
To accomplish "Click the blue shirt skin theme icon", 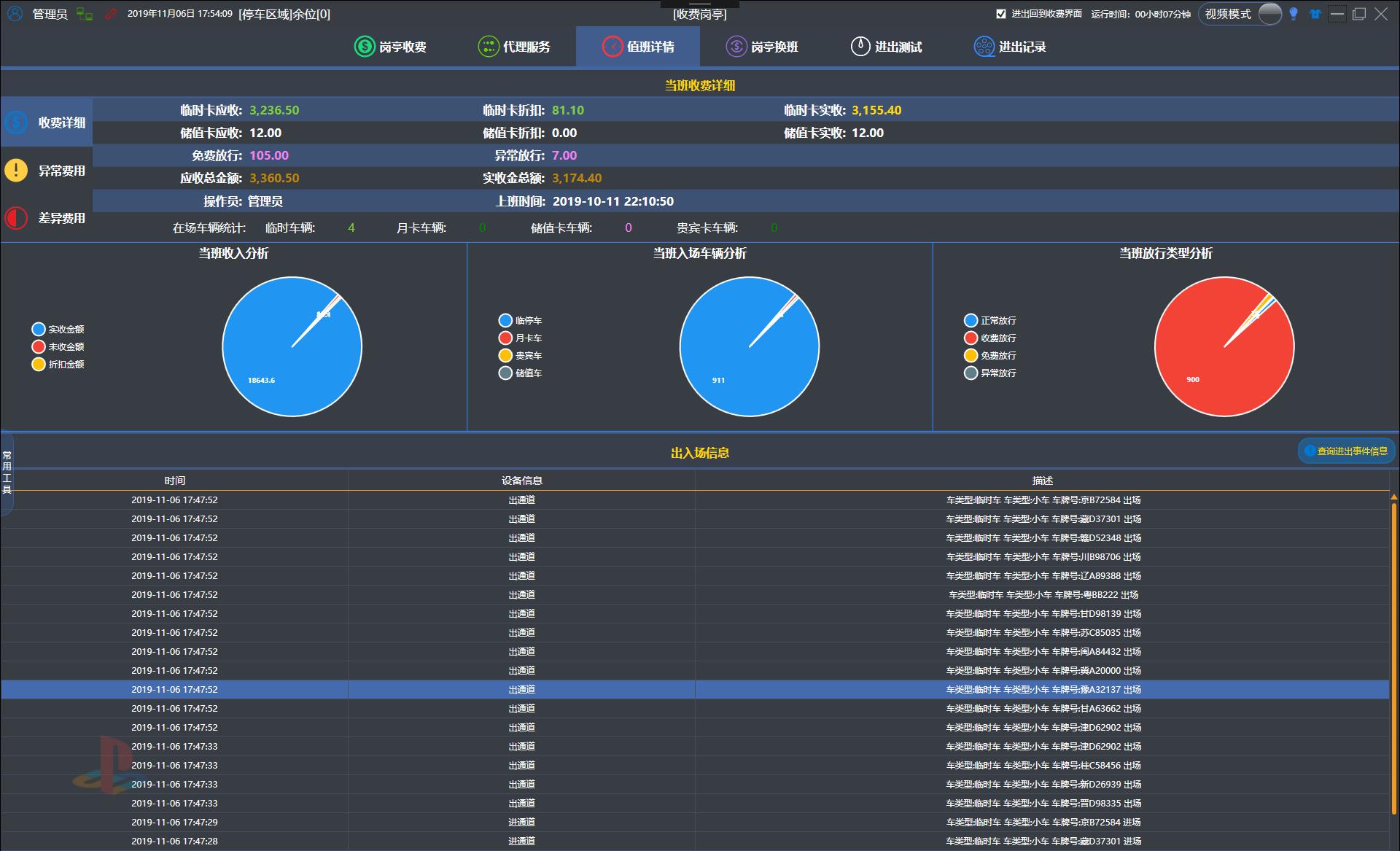I will (x=1315, y=14).
